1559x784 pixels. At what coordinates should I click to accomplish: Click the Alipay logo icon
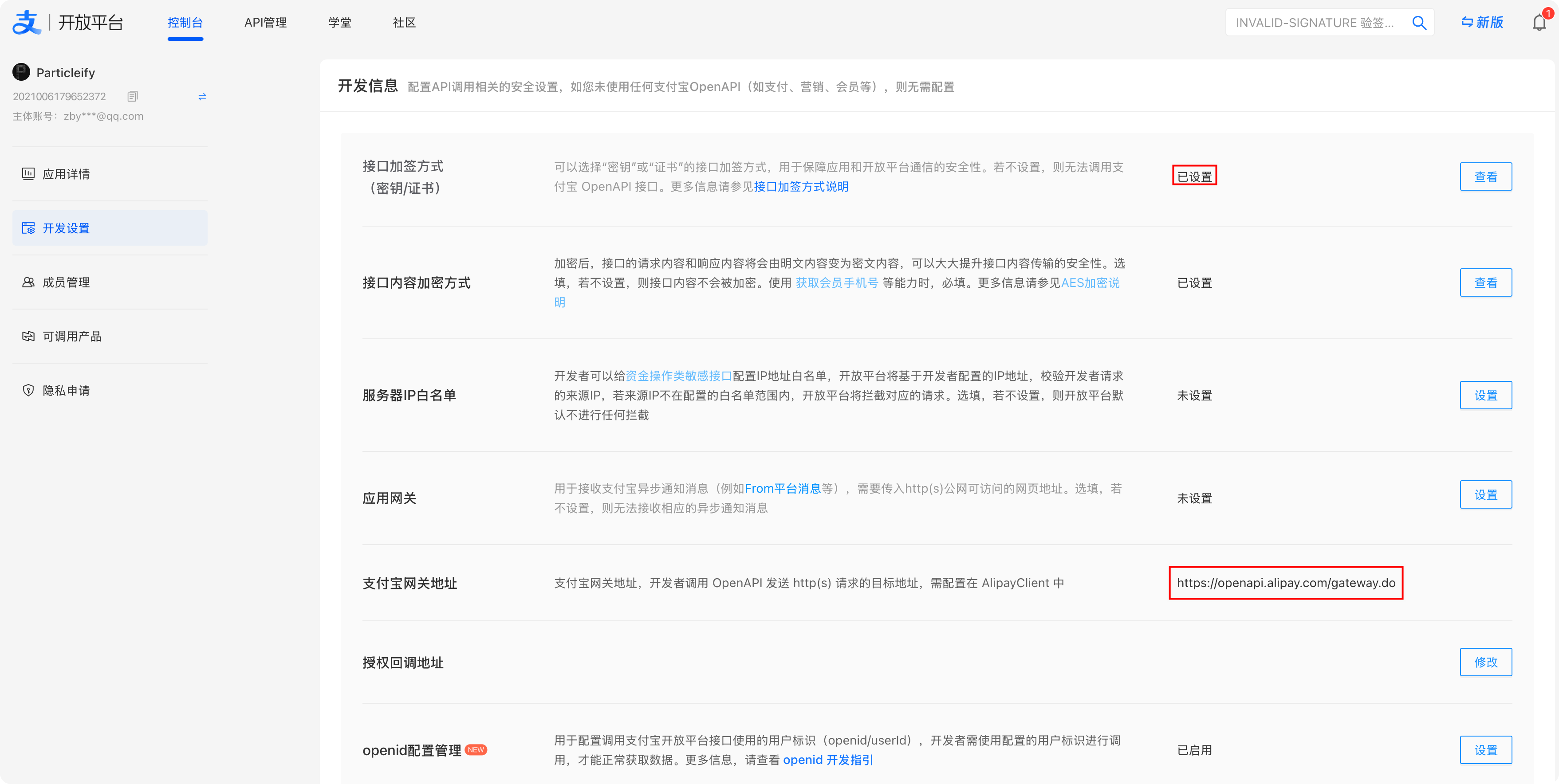[26, 22]
